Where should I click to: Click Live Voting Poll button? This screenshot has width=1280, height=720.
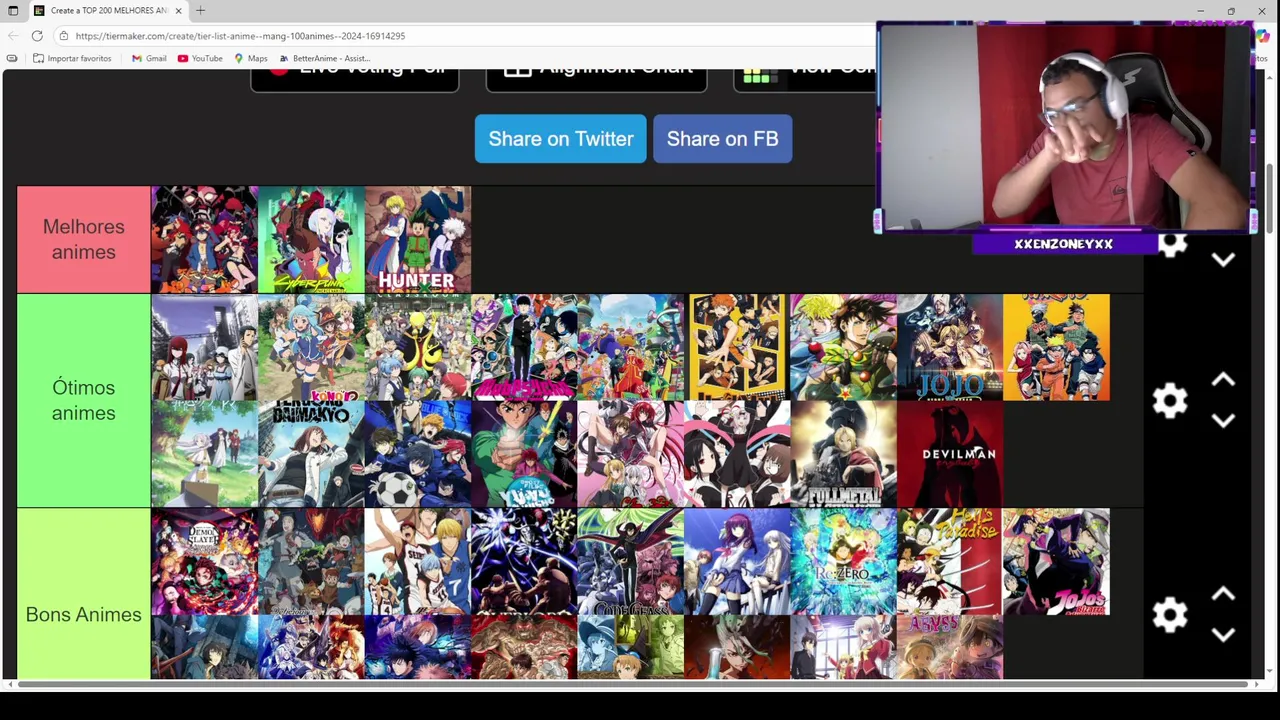coord(355,80)
